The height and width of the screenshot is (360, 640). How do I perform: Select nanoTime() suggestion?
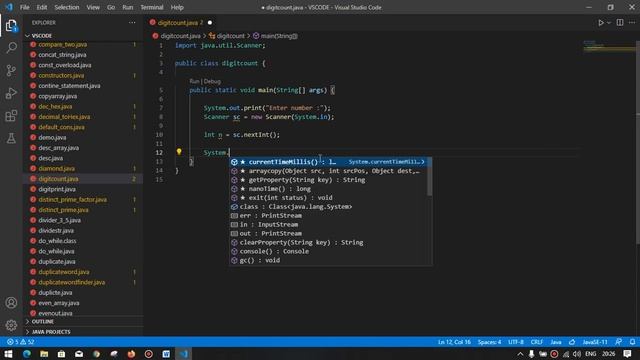(x=328, y=189)
